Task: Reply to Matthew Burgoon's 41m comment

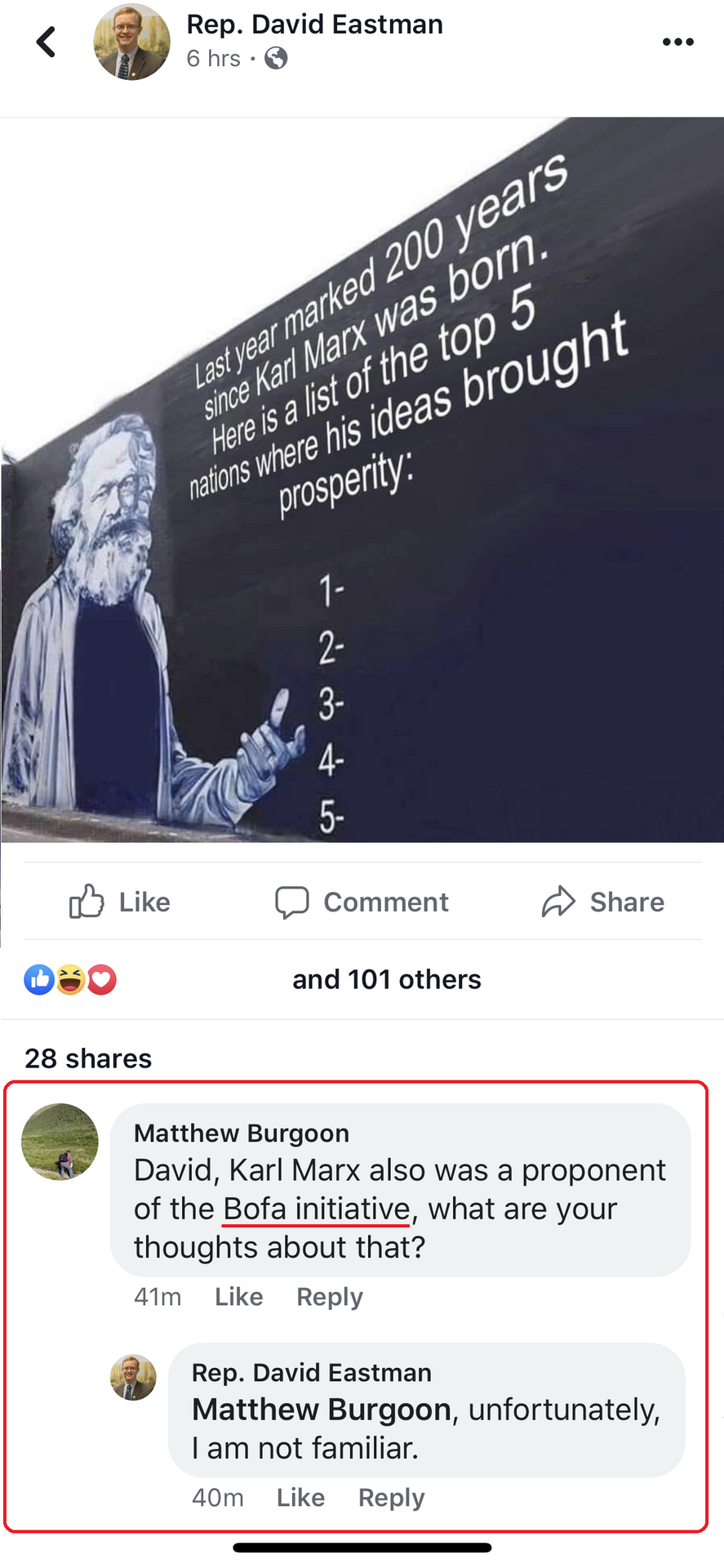Action: point(330,1297)
